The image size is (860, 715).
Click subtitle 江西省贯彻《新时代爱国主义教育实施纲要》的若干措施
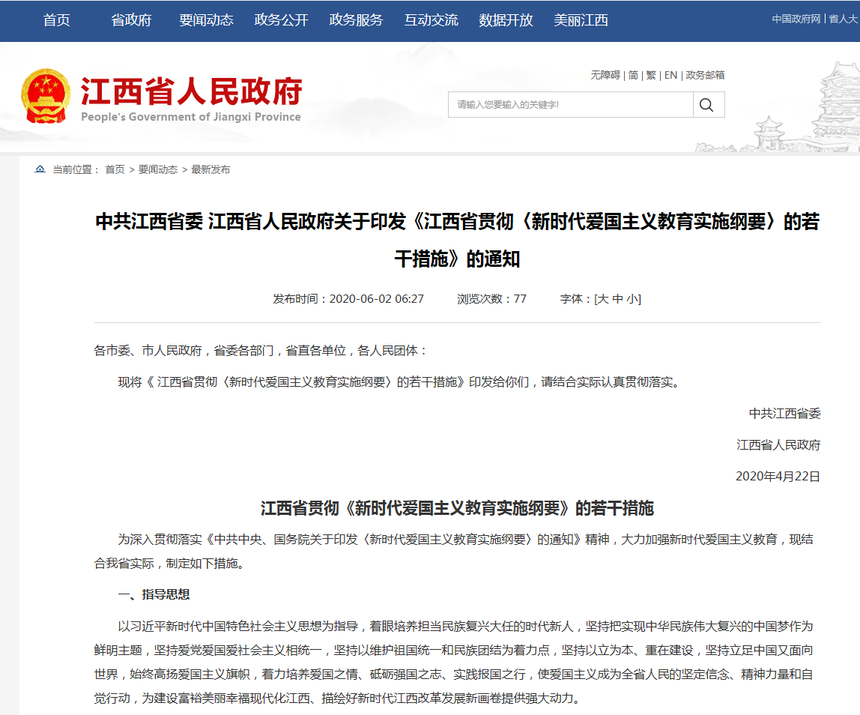pyautogui.click(x=457, y=508)
